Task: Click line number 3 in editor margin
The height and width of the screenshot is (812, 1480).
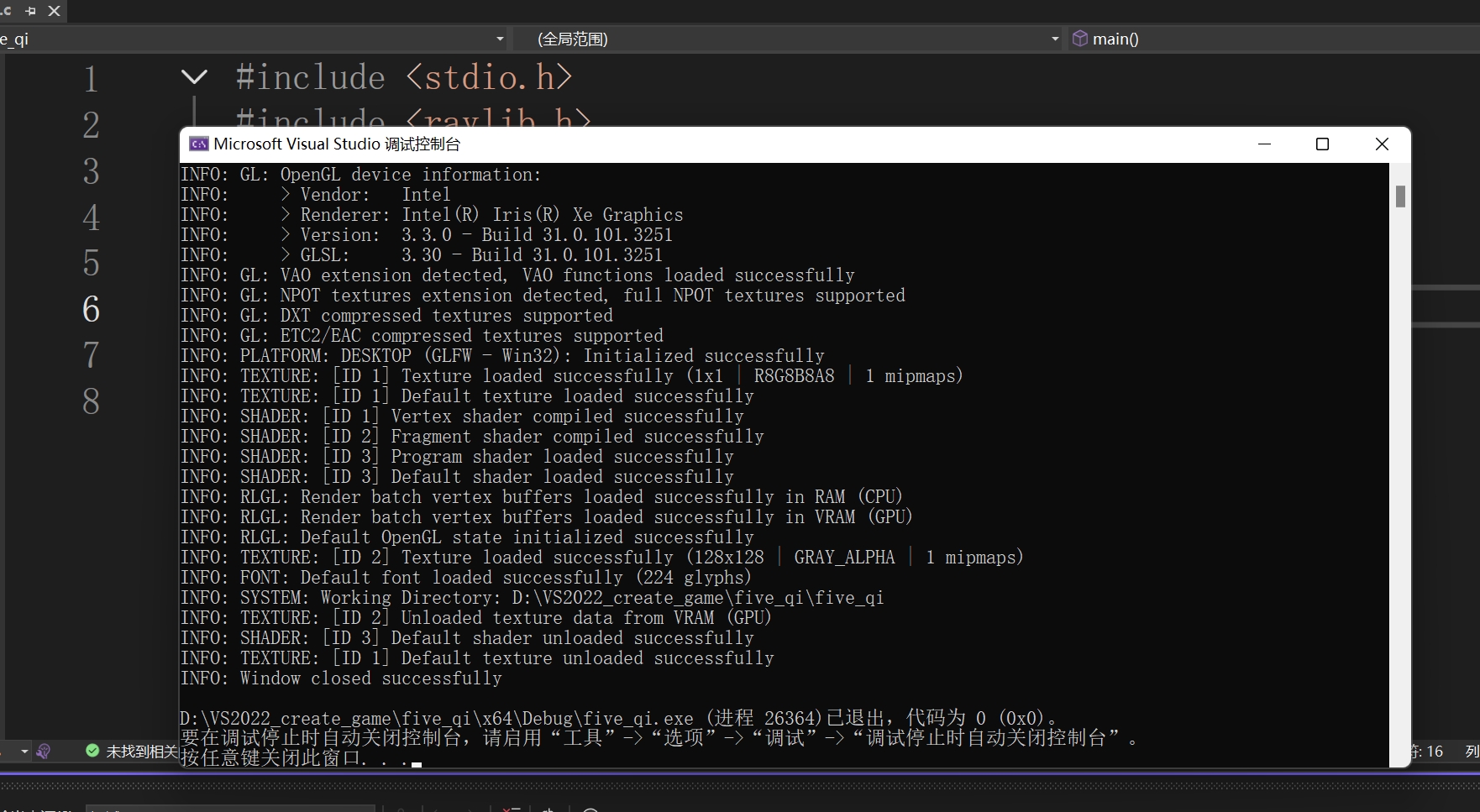Action: 91,171
